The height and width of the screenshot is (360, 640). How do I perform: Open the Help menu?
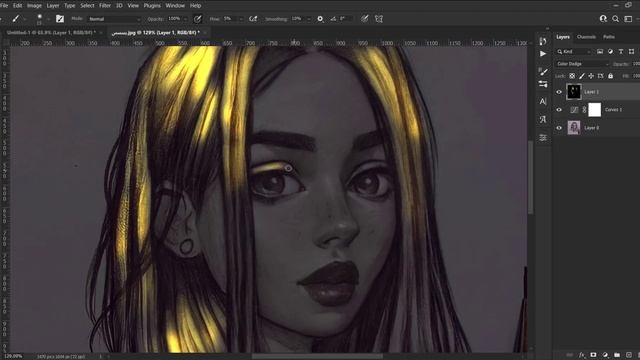click(x=196, y=6)
